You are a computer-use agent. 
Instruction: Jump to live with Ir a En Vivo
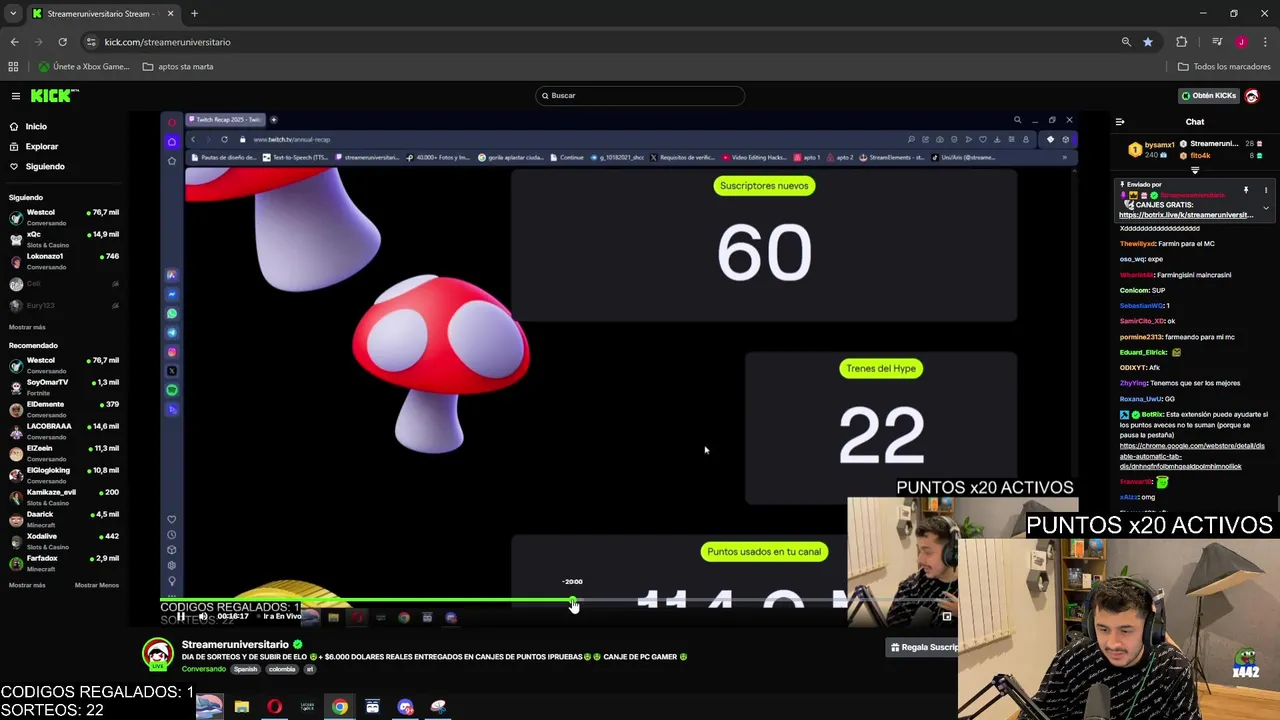282,617
